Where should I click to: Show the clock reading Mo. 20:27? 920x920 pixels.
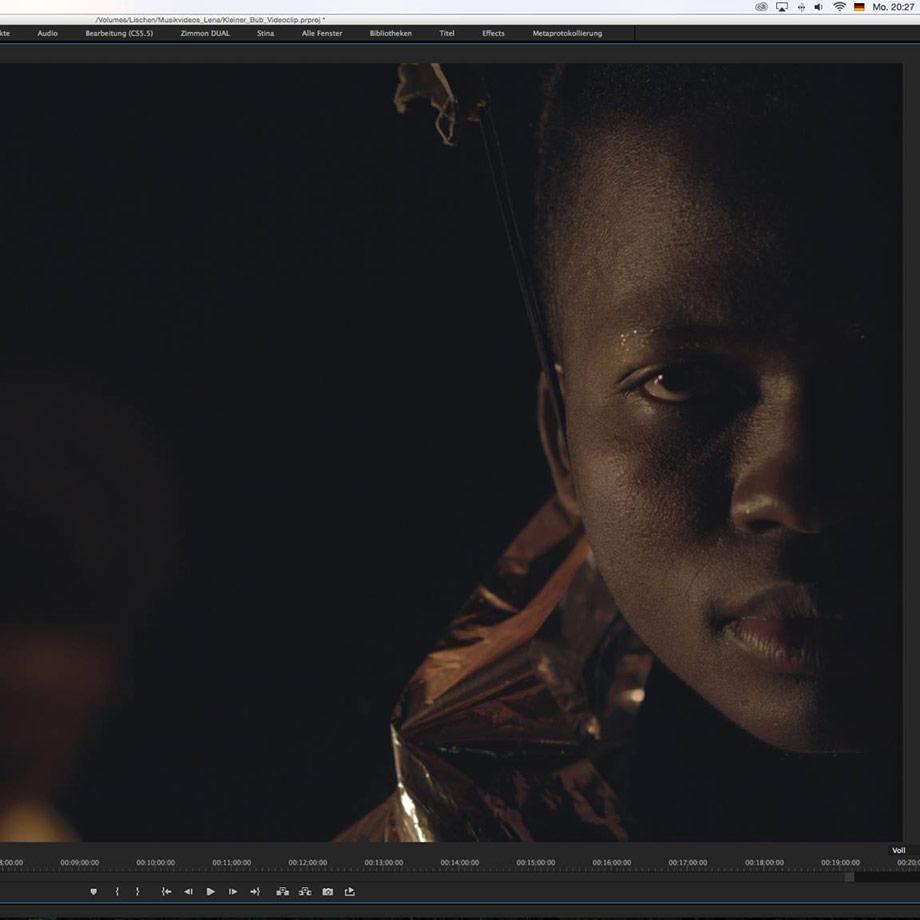[x=893, y=7]
